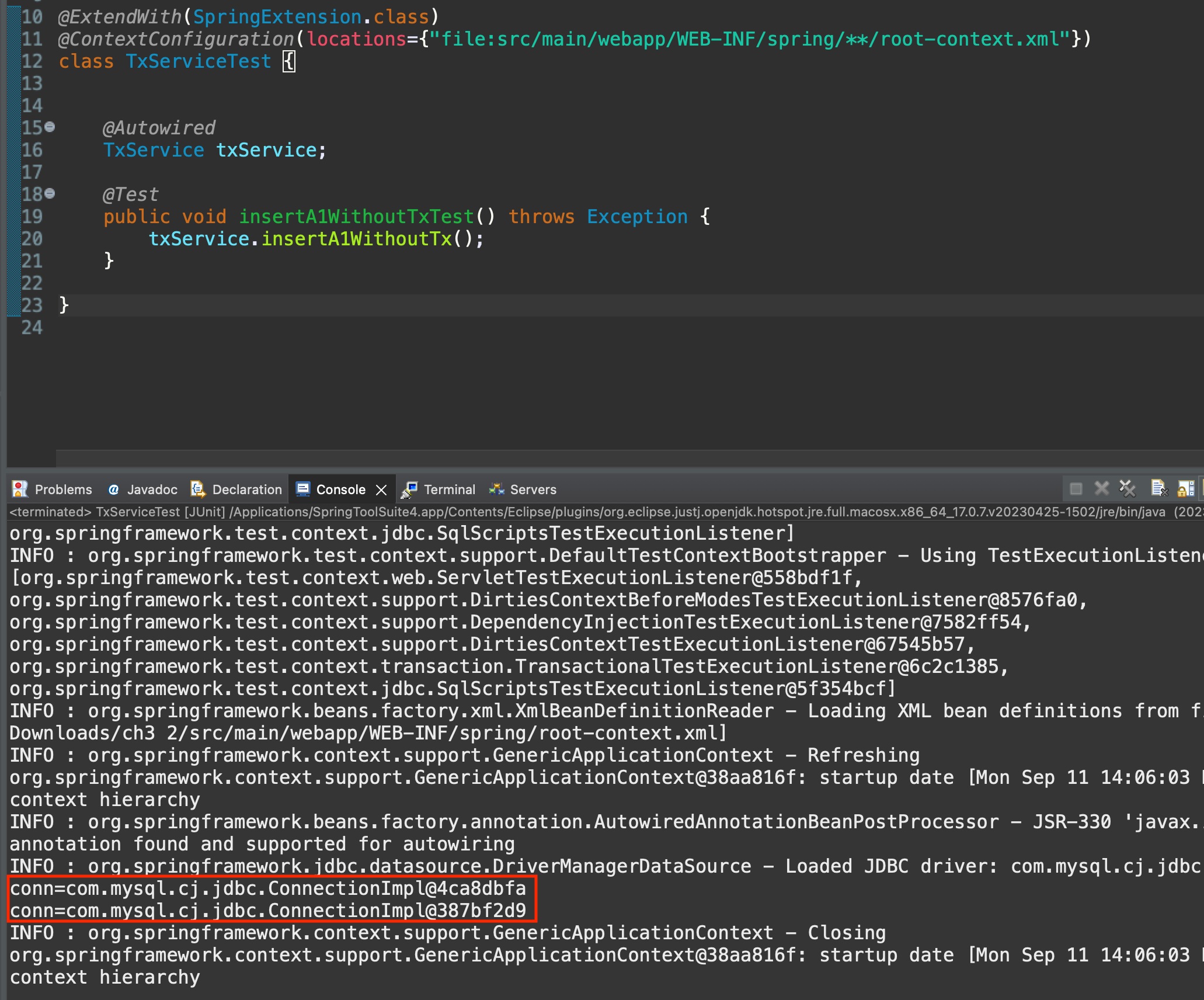The image size is (1204, 1000).
Task: Click Remove Launch single X icon
Action: (x=1101, y=488)
